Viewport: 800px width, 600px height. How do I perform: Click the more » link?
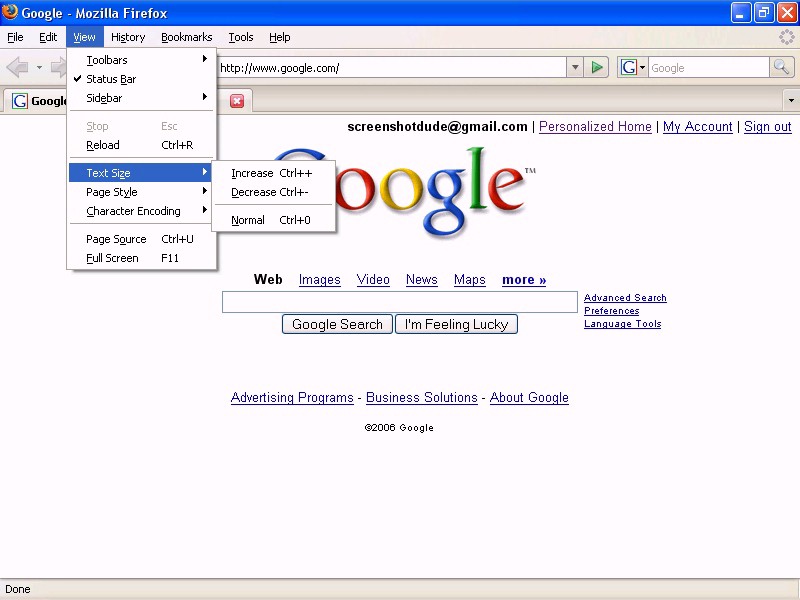pyautogui.click(x=524, y=280)
